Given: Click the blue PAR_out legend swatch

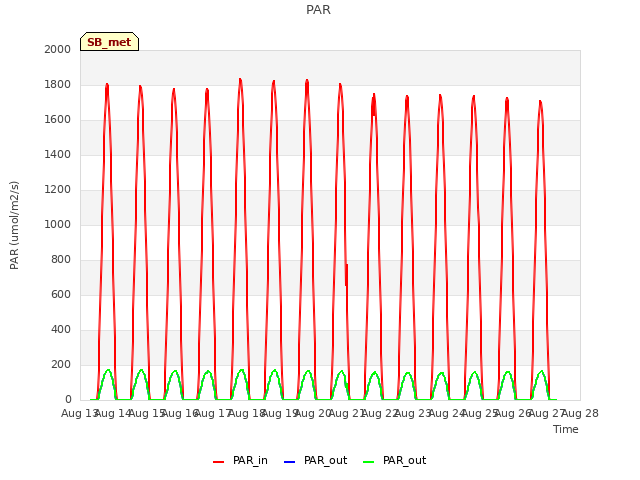Looking at the screenshot, I should click(x=289, y=462).
